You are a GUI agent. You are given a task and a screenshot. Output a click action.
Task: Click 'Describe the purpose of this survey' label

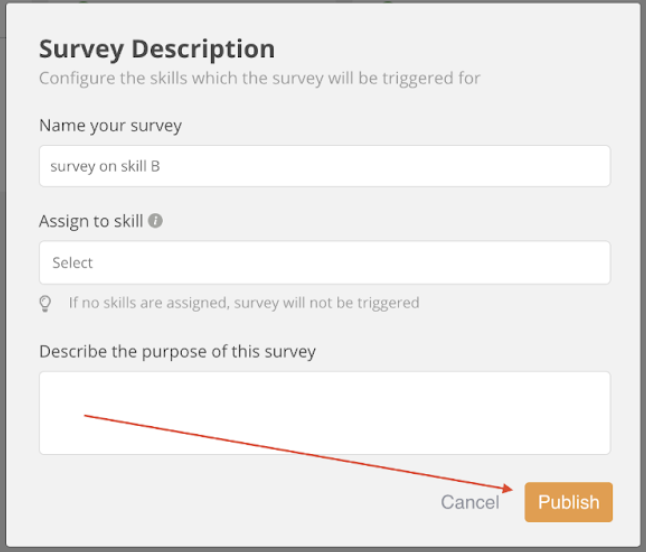tap(178, 352)
